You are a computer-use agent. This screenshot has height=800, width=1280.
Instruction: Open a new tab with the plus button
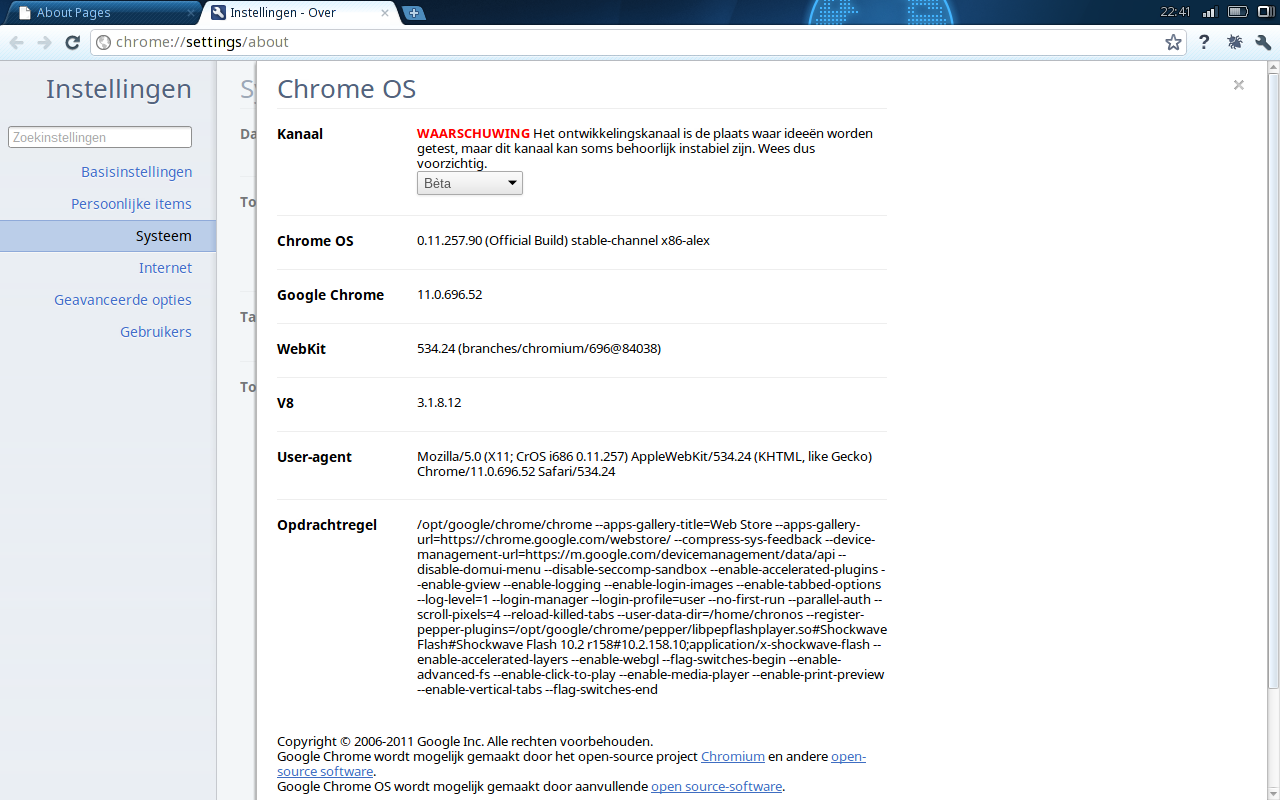(x=413, y=13)
